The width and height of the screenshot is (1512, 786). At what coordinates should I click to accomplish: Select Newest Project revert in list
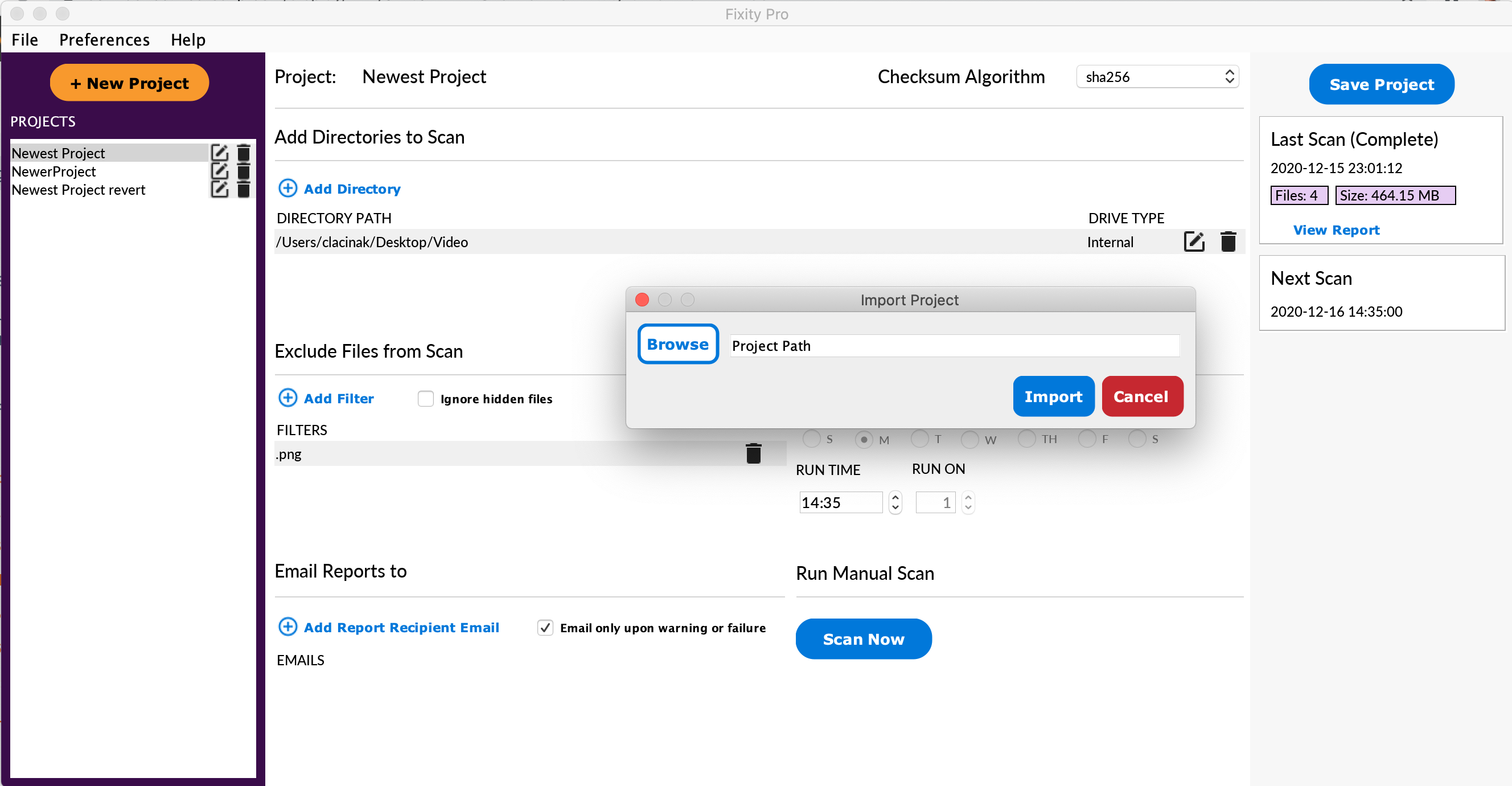pos(109,189)
